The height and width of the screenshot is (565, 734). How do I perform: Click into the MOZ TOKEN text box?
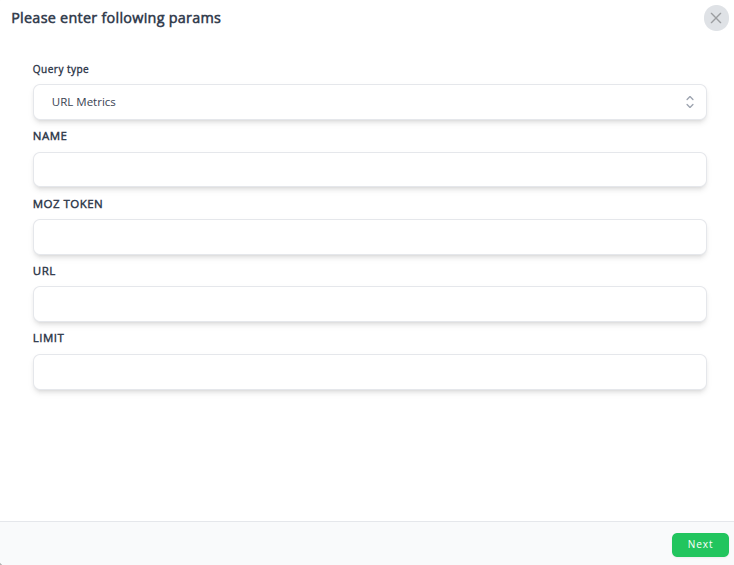pyautogui.click(x=369, y=237)
